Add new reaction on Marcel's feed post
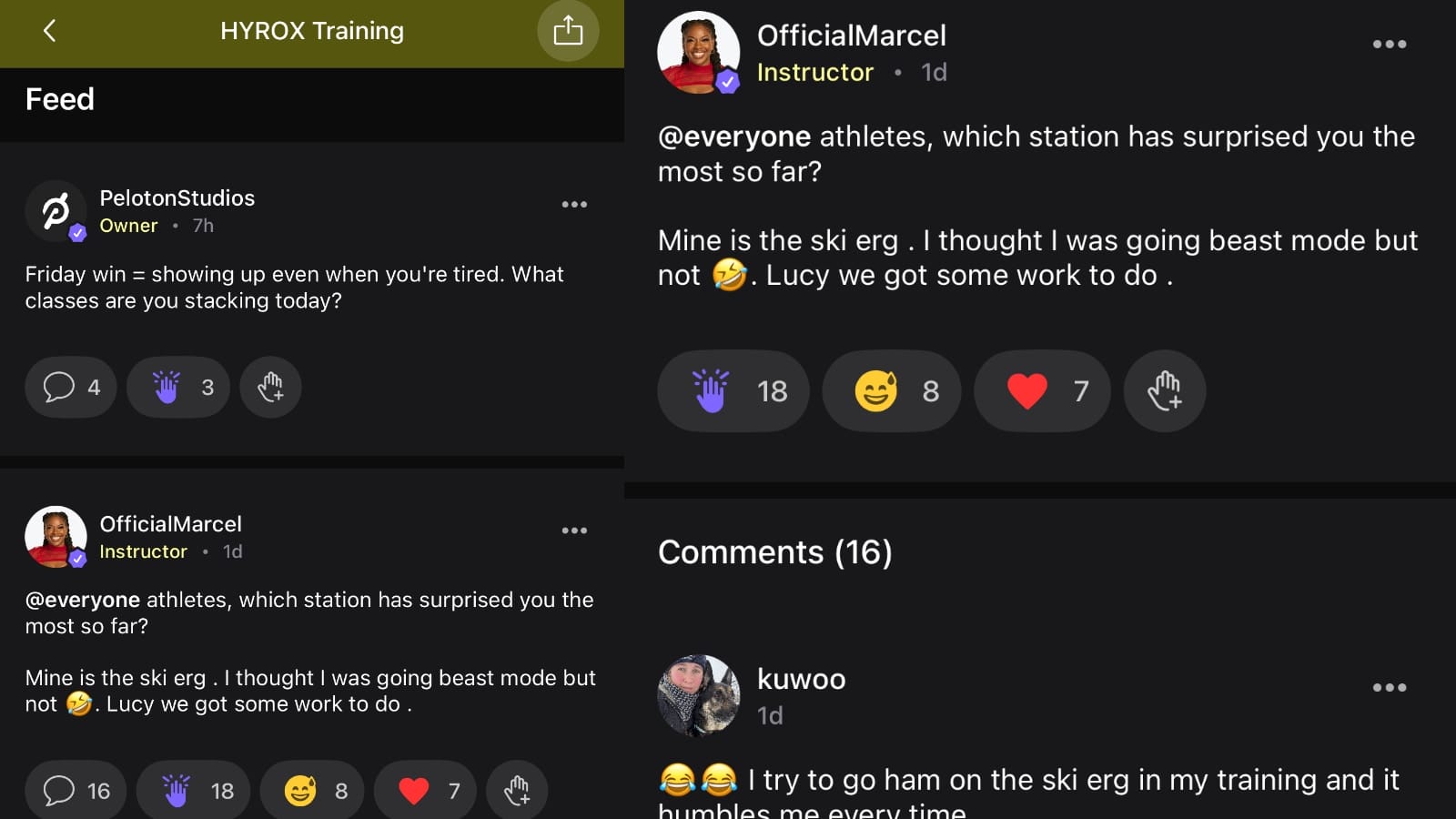This screenshot has width=1456, height=819. [x=517, y=791]
